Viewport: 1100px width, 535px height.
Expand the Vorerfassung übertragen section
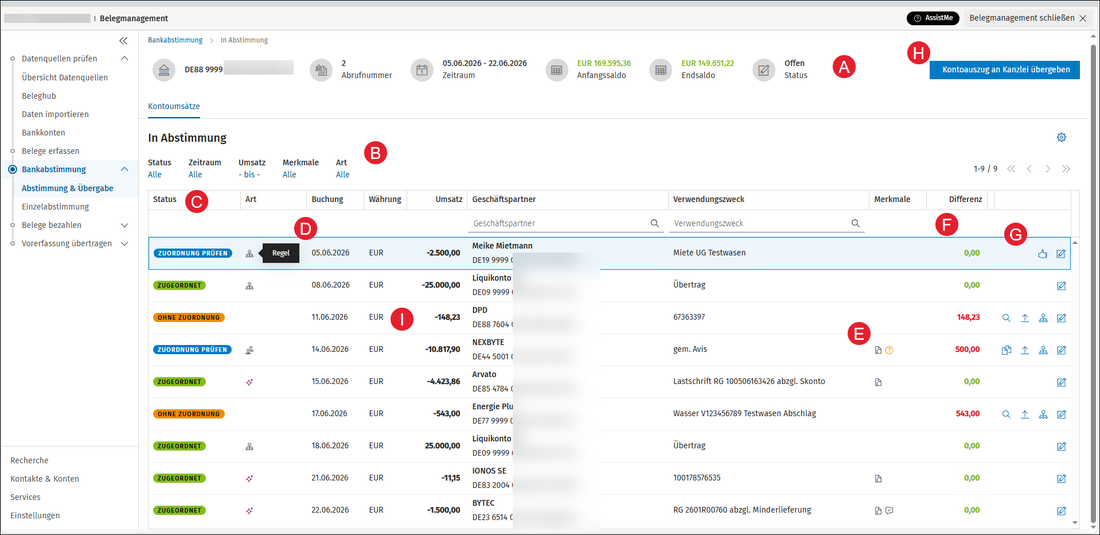[124, 243]
